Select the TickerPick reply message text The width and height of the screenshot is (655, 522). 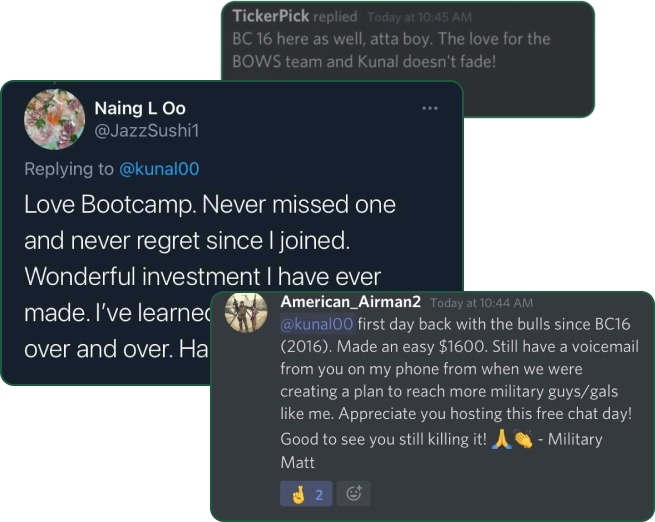[x=391, y=50]
